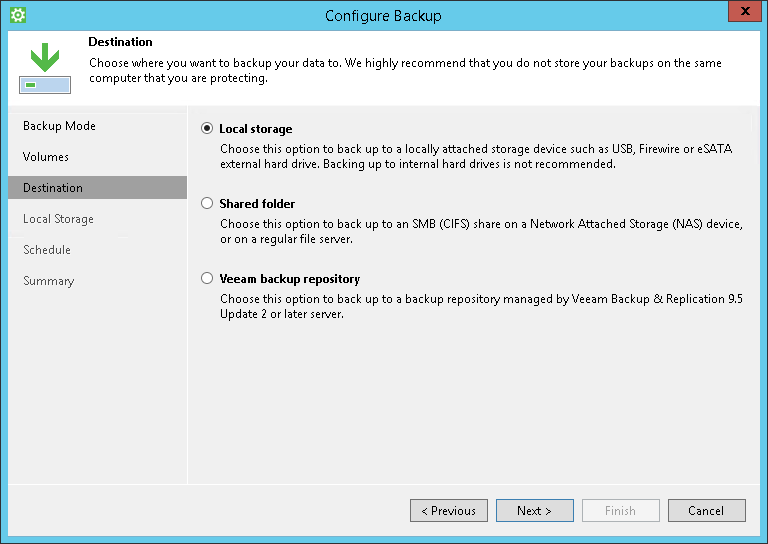Image resolution: width=768 pixels, height=544 pixels.
Task: Click the Next button
Action: (x=534, y=511)
